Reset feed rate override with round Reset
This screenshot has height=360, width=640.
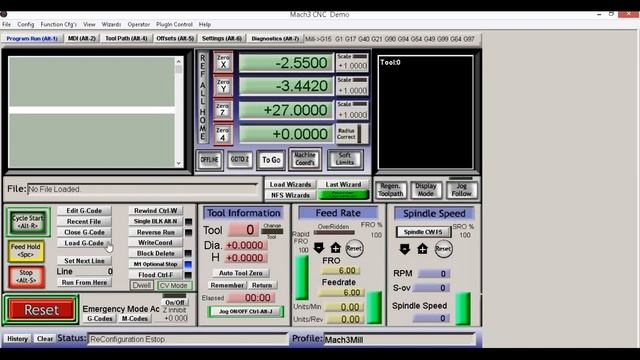(x=354, y=248)
